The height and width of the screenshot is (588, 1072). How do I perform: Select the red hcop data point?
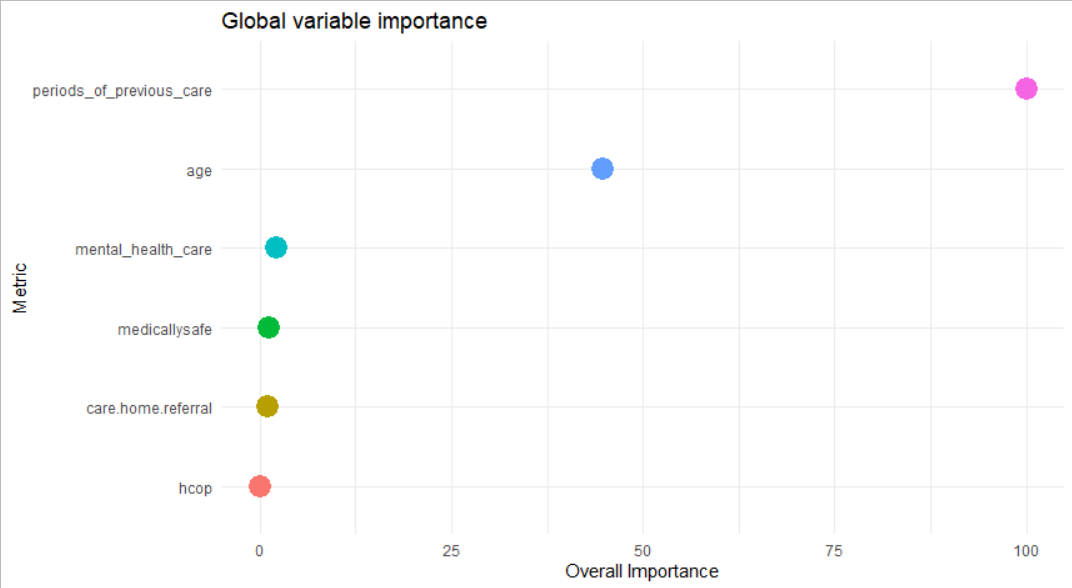[260, 486]
